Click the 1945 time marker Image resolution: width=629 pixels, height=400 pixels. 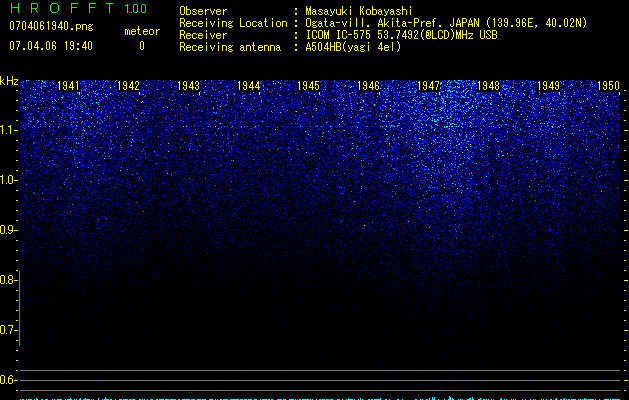(x=308, y=86)
